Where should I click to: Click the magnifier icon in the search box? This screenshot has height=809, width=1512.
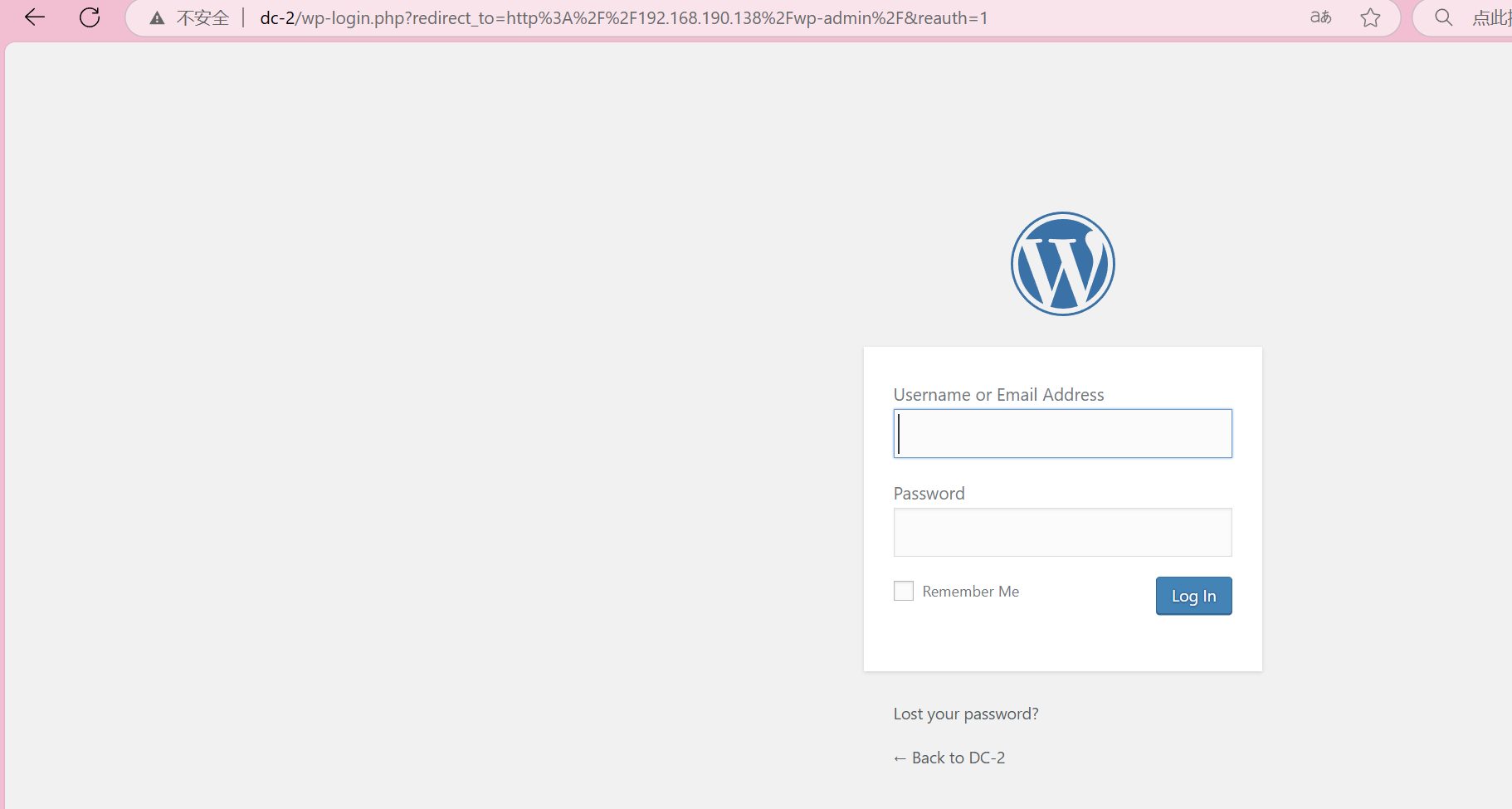[1444, 17]
